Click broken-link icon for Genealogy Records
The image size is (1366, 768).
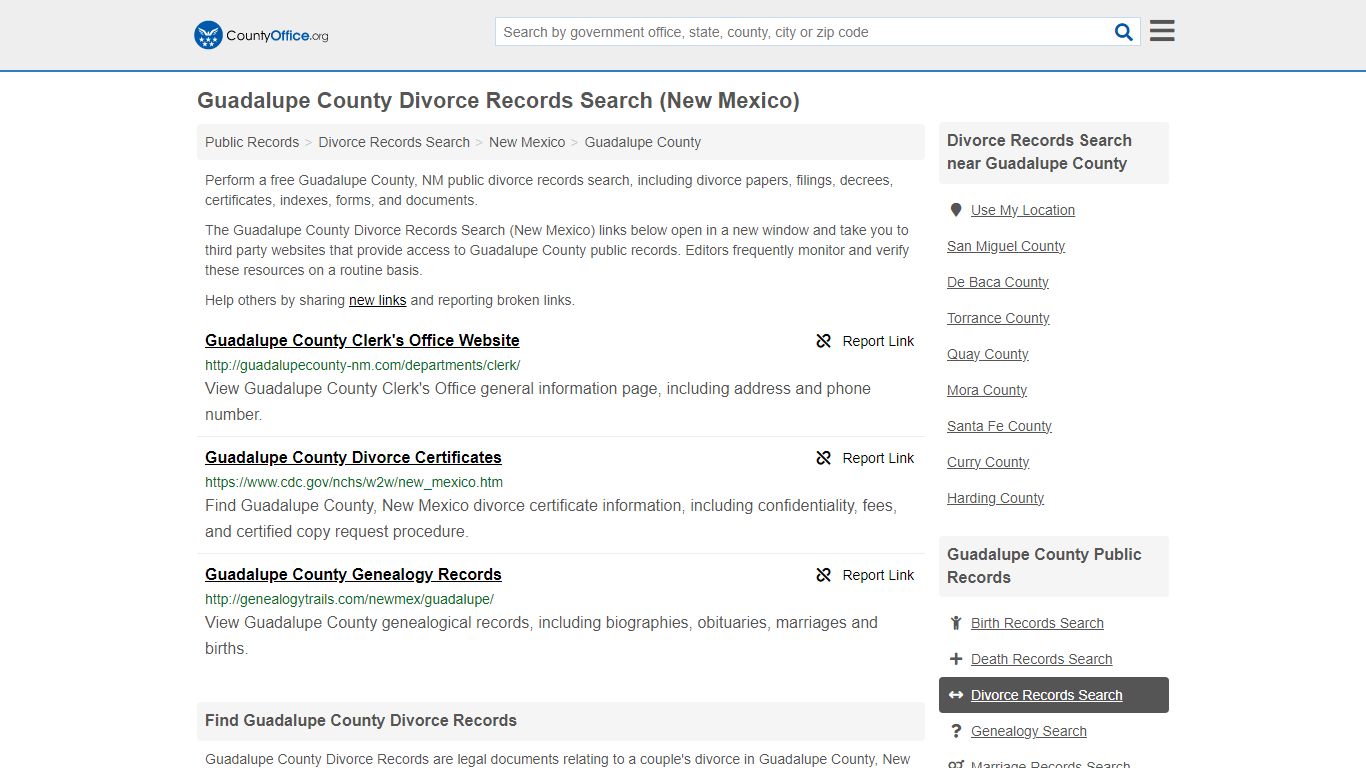(824, 575)
